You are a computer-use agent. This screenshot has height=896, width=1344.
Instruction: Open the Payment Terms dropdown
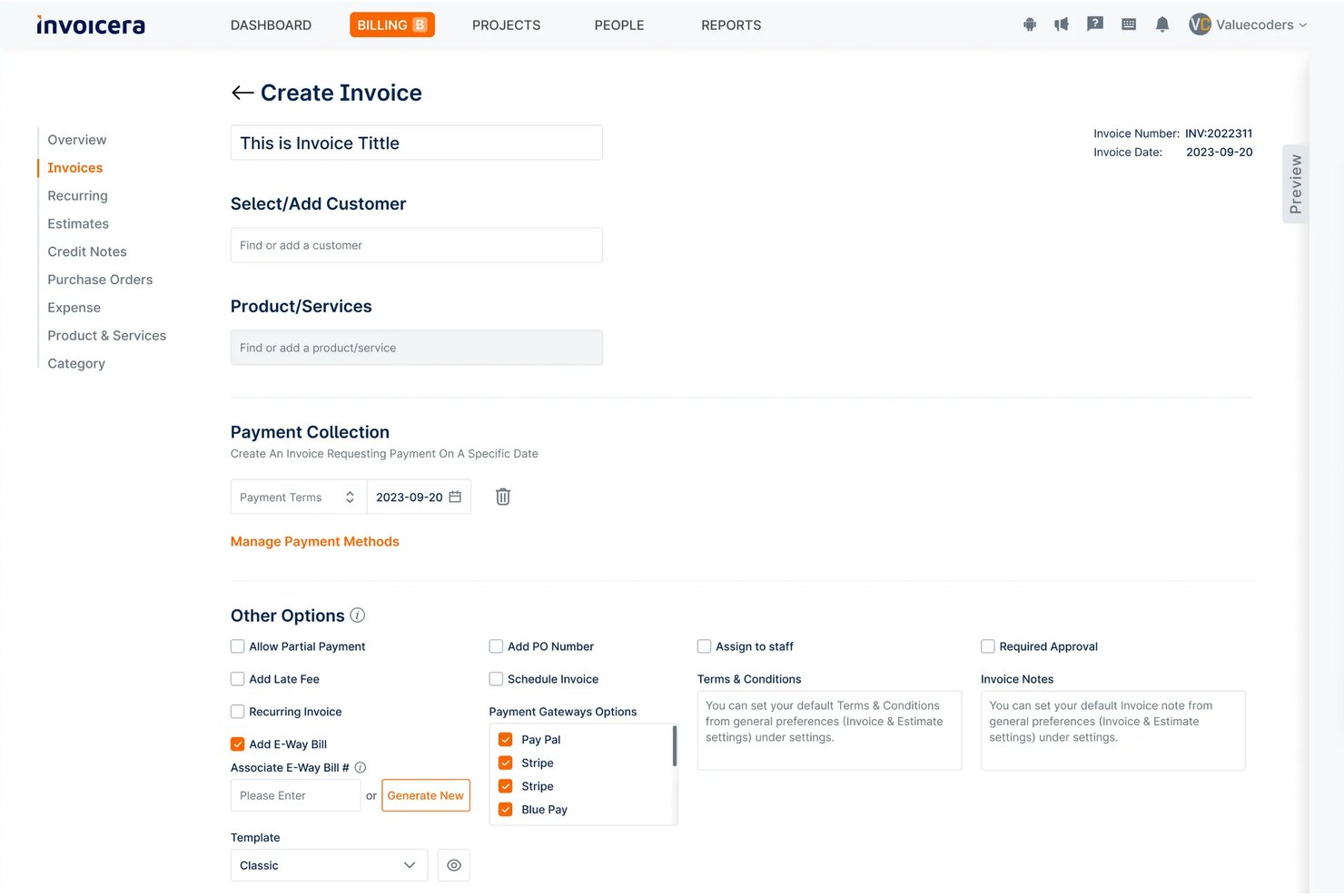click(299, 497)
